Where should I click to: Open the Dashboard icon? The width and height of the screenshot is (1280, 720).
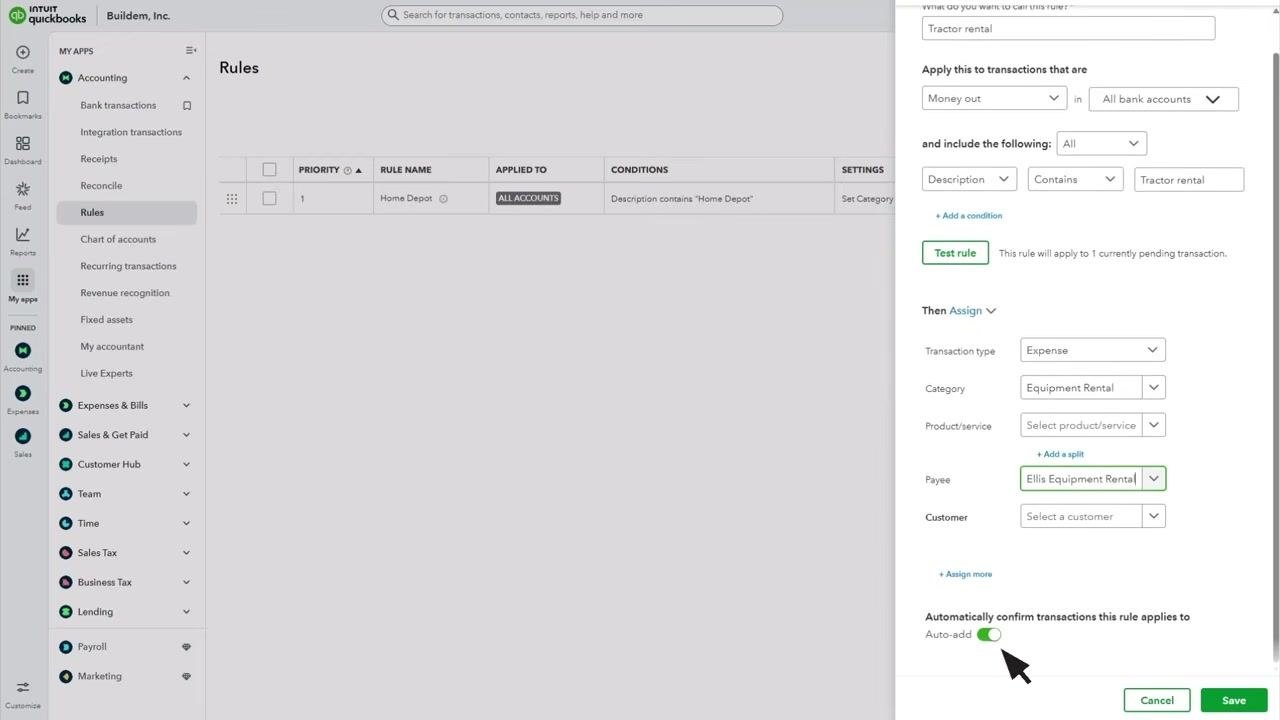click(x=23, y=144)
